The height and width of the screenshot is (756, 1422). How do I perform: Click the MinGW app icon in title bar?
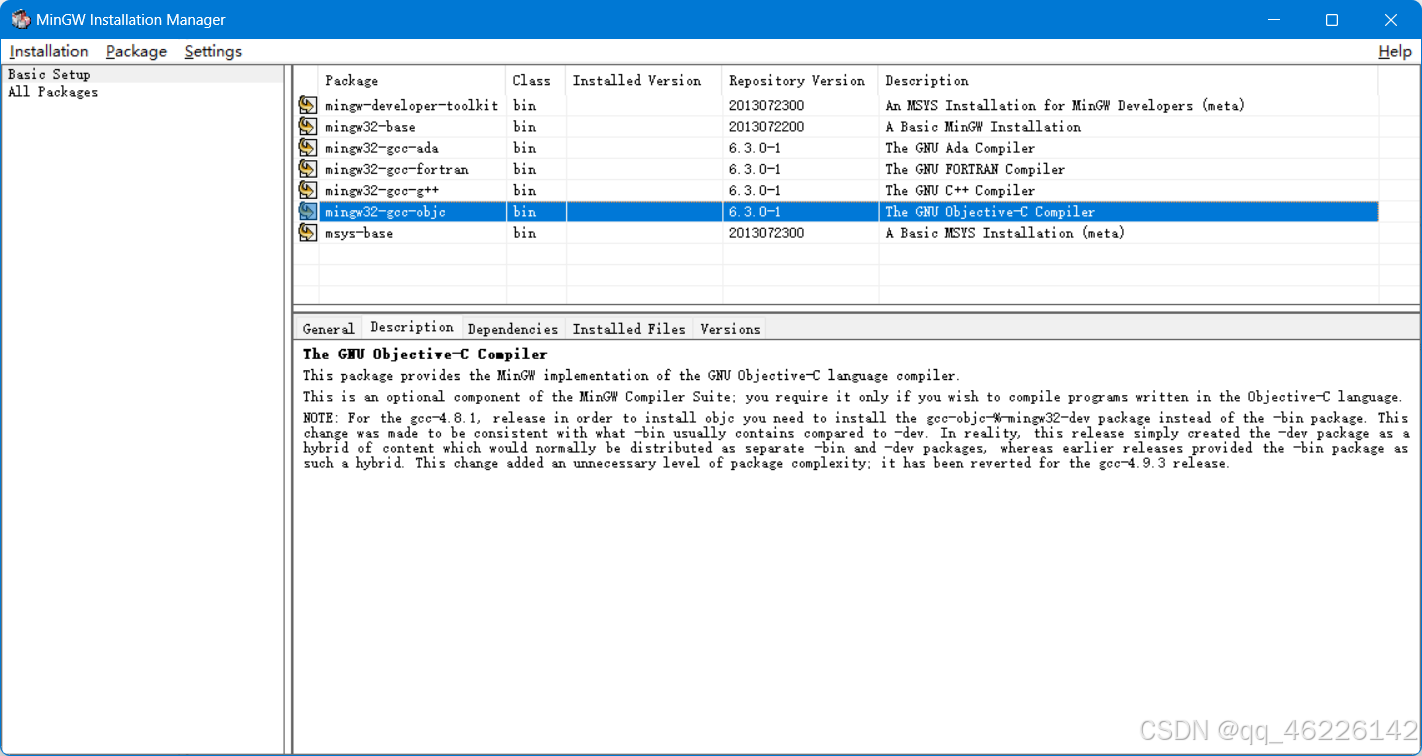click(x=20, y=20)
